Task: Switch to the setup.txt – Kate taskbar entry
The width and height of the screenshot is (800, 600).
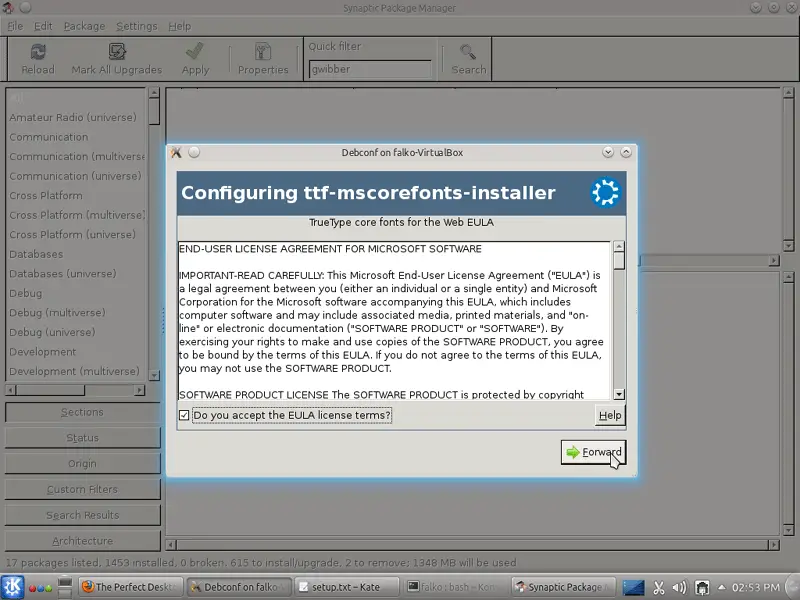Action: tap(346, 587)
